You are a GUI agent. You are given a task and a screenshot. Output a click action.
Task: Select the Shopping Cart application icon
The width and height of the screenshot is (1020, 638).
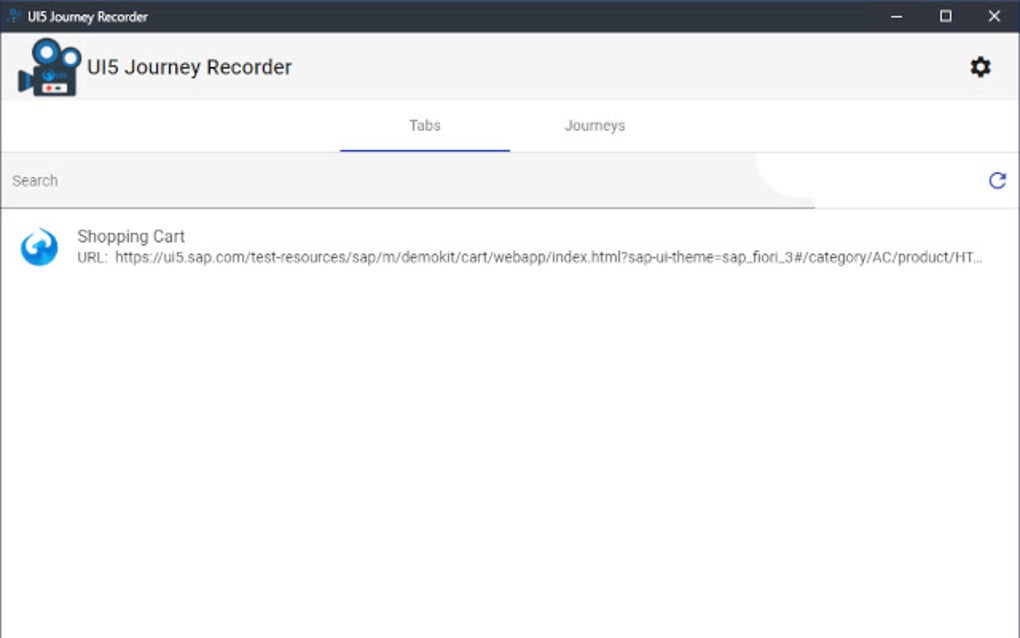38,246
